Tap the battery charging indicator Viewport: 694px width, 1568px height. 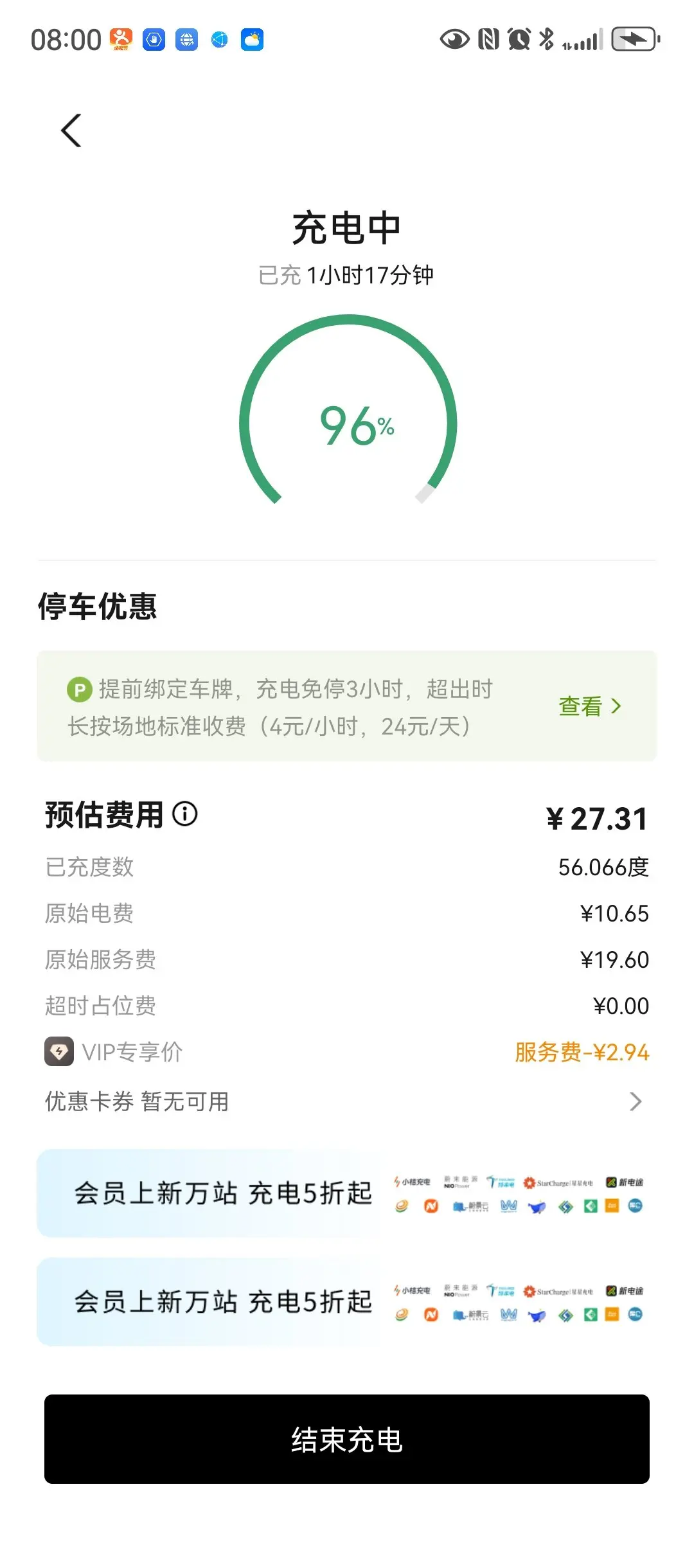636,39
